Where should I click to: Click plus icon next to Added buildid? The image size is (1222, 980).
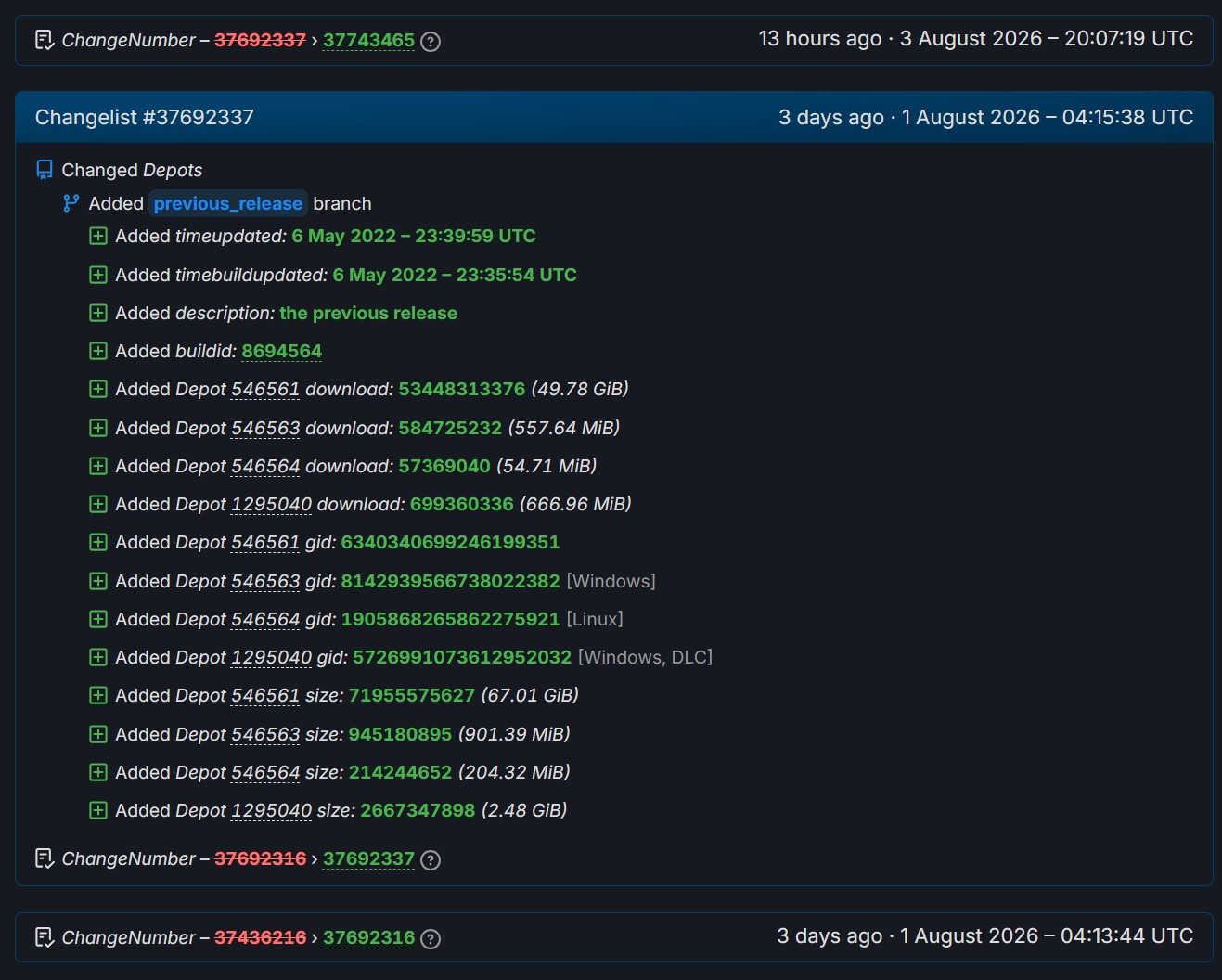pos(98,351)
